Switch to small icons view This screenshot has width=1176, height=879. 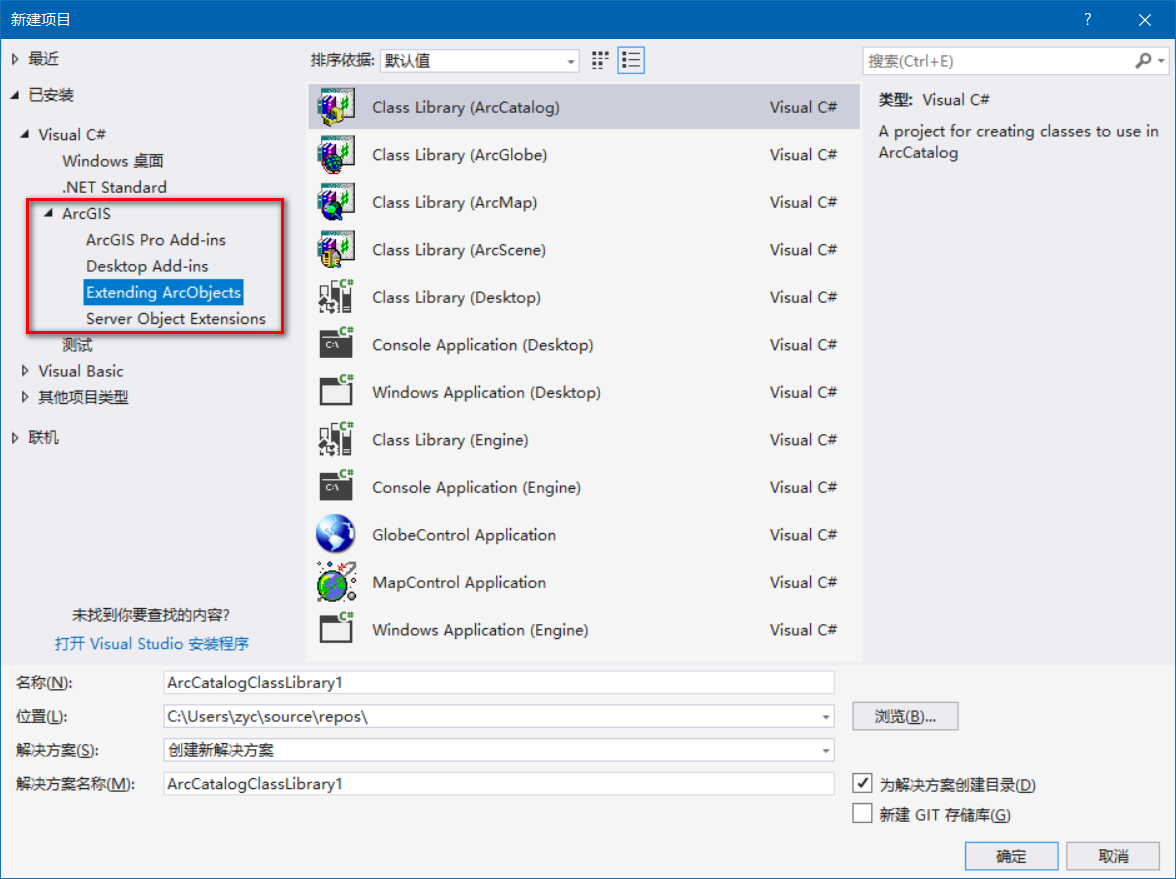click(x=600, y=61)
